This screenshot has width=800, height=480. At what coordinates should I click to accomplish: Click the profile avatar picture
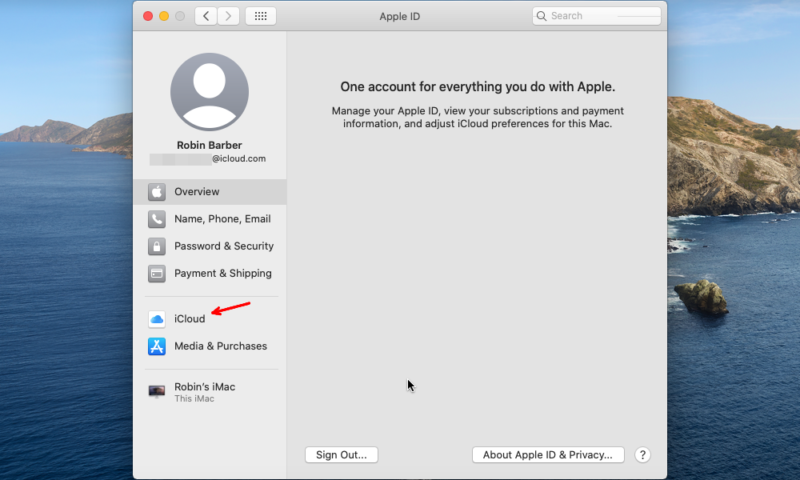point(210,92)
